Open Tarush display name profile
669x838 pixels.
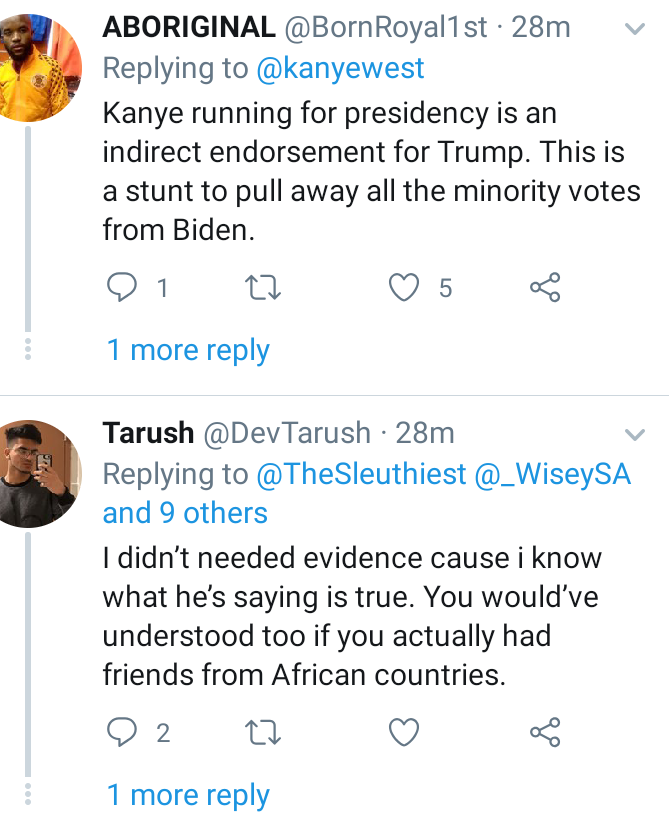click(148, 433)
